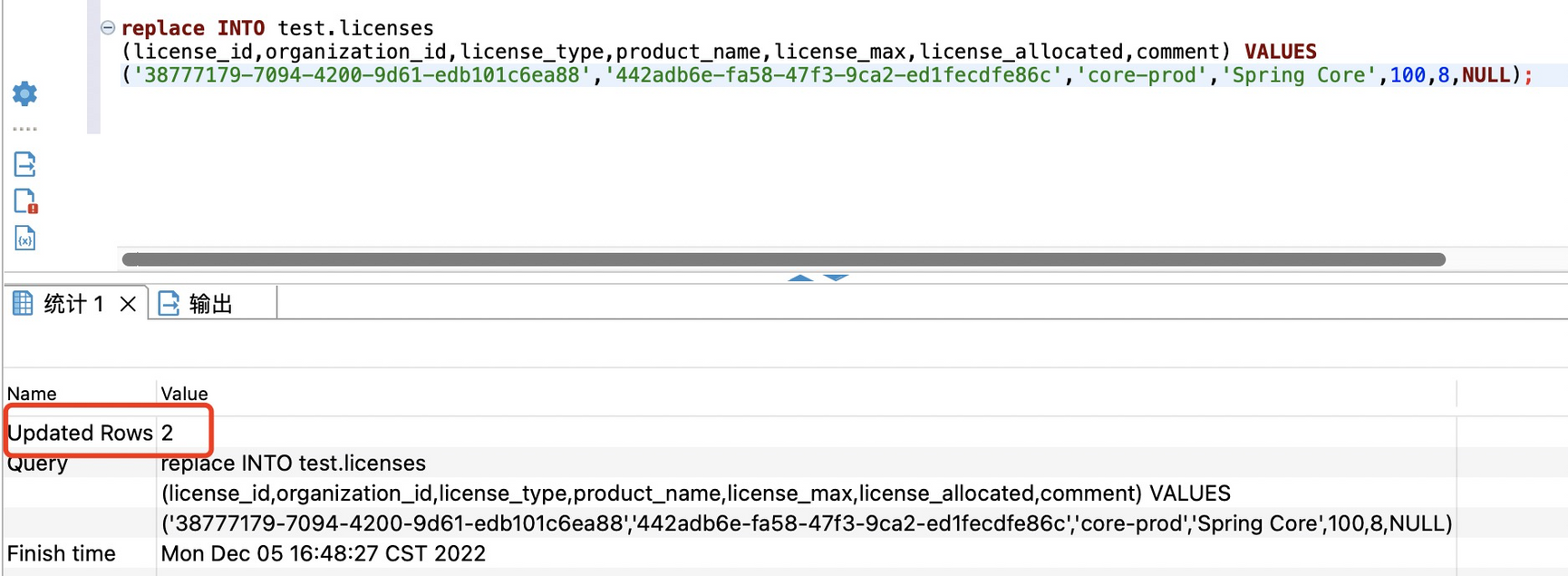Switch to the 统计 1 tab
Screen dimensions: 1568x576
click(73, 304)
